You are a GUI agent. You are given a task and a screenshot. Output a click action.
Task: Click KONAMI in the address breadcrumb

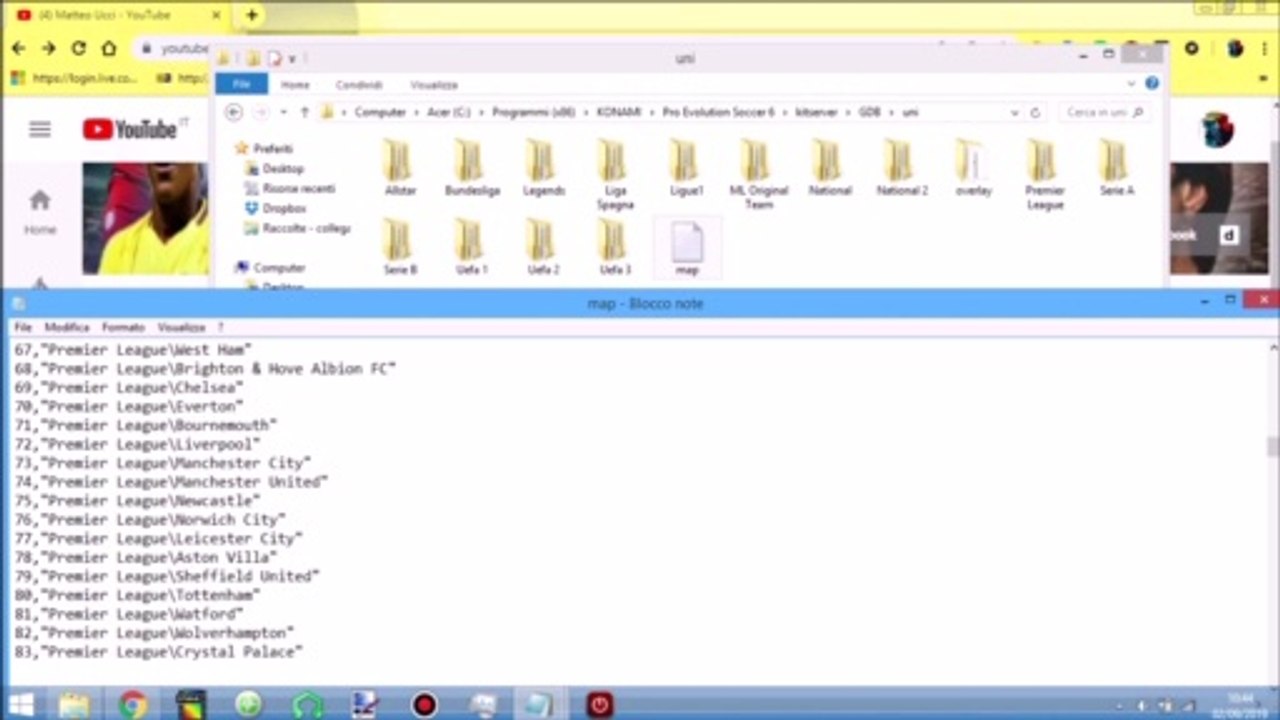tap(618, 113)
